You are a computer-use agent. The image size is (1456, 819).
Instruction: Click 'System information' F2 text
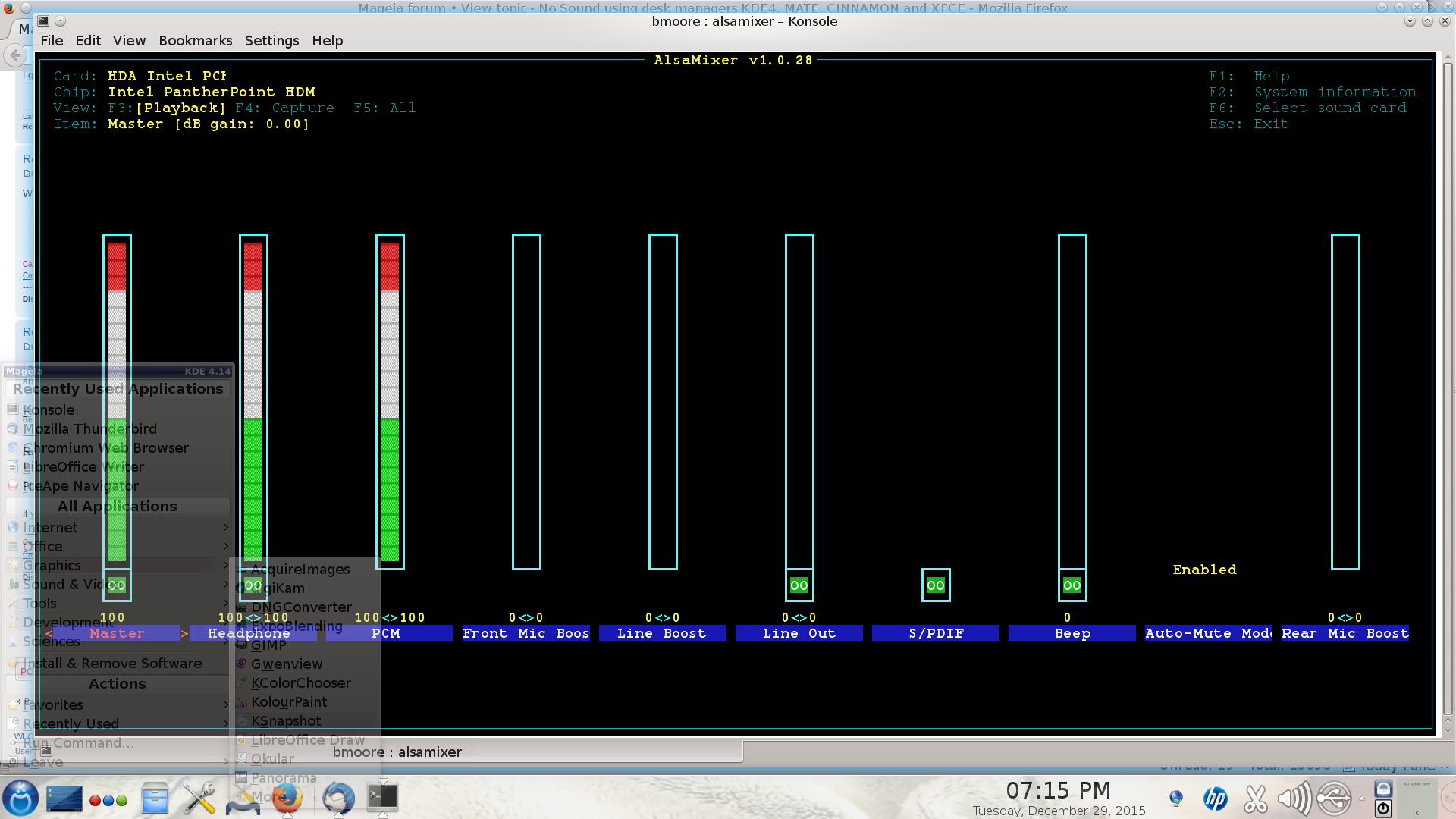[x=1335, y=93]
